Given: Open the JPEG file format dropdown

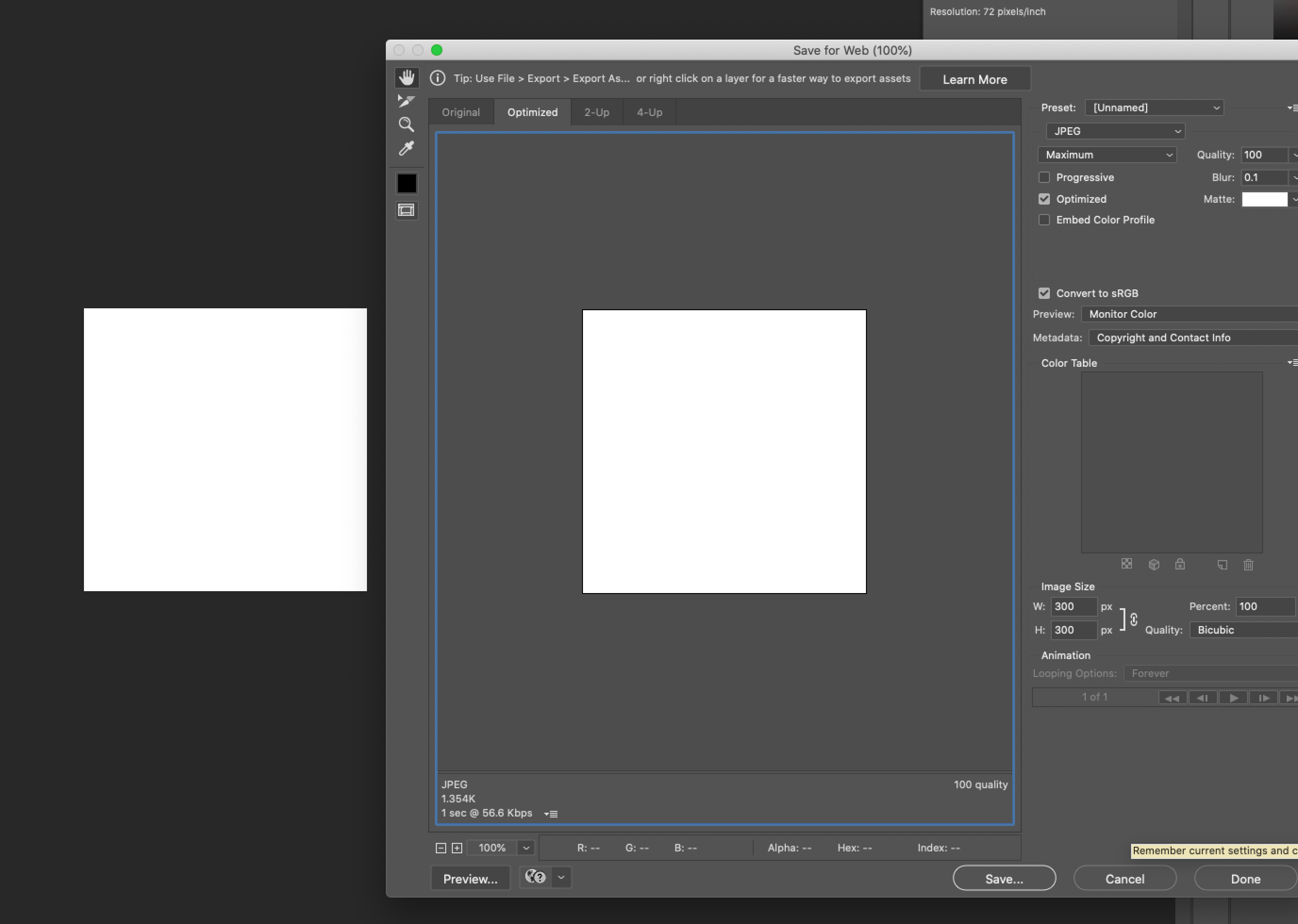Looking at the screenshot, I should point(1114,131).
